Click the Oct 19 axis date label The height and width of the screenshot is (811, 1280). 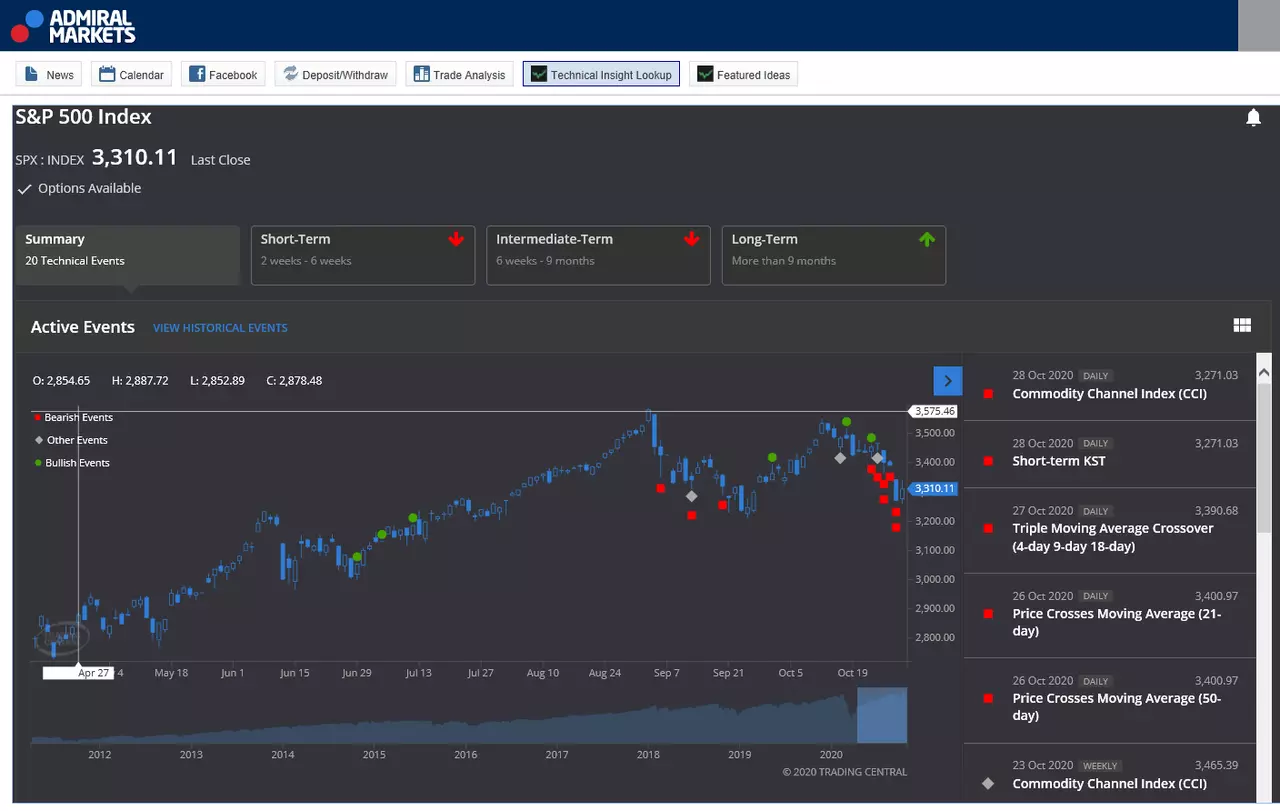pyautogui.click(x=853, y=673)
